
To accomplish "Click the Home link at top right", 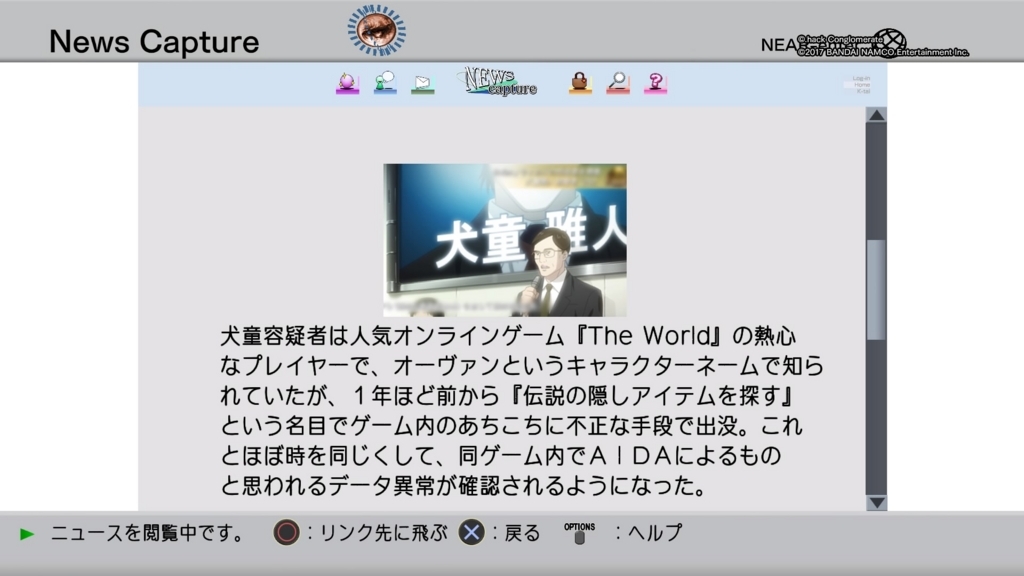I will (862, 85).
